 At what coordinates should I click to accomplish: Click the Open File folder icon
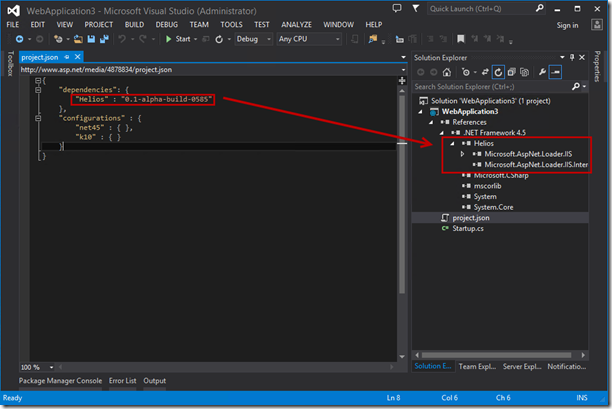pyautogui.click(x=78, y=39)
